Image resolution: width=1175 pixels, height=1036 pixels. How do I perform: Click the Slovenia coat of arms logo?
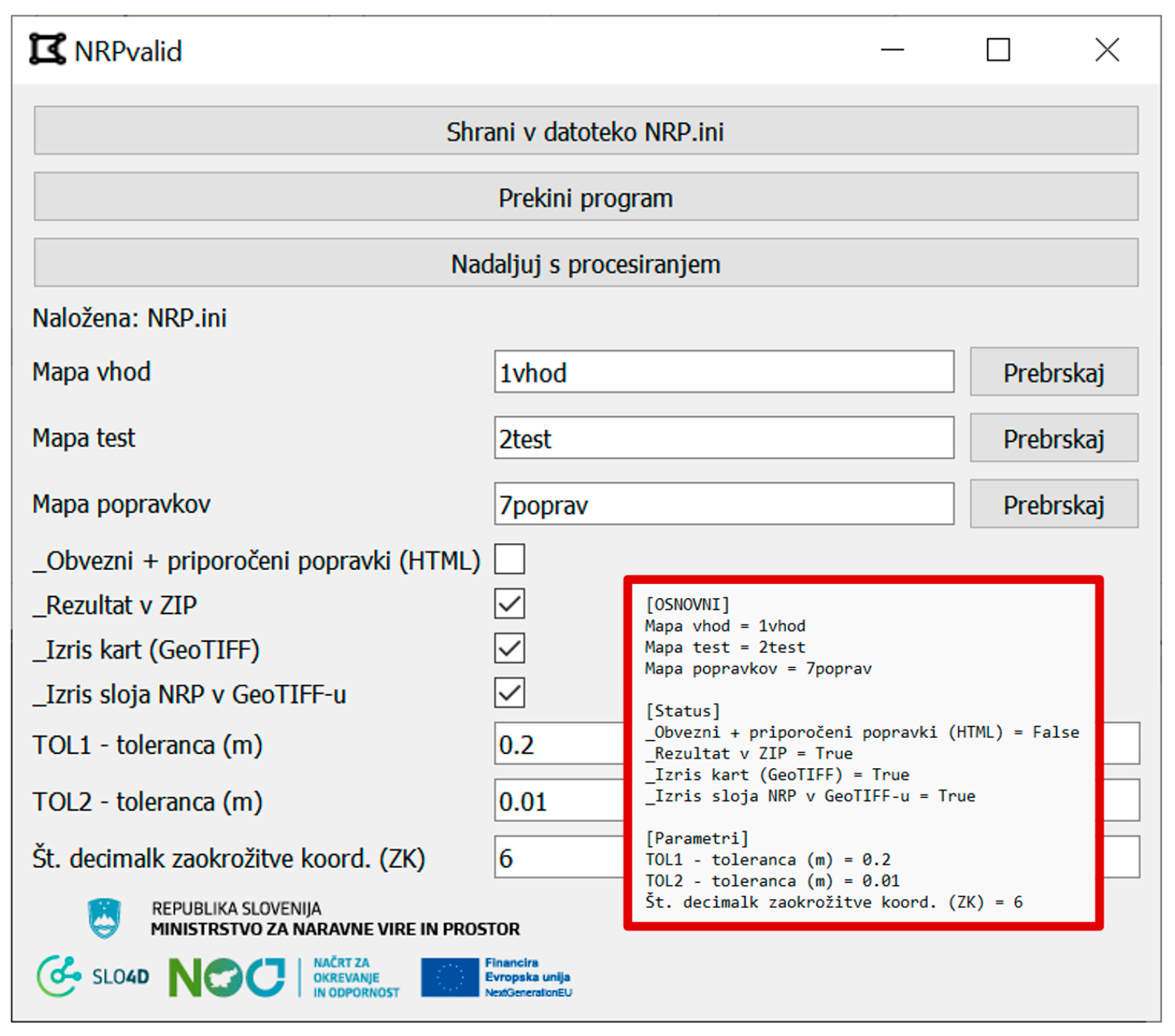pos(104,918)
